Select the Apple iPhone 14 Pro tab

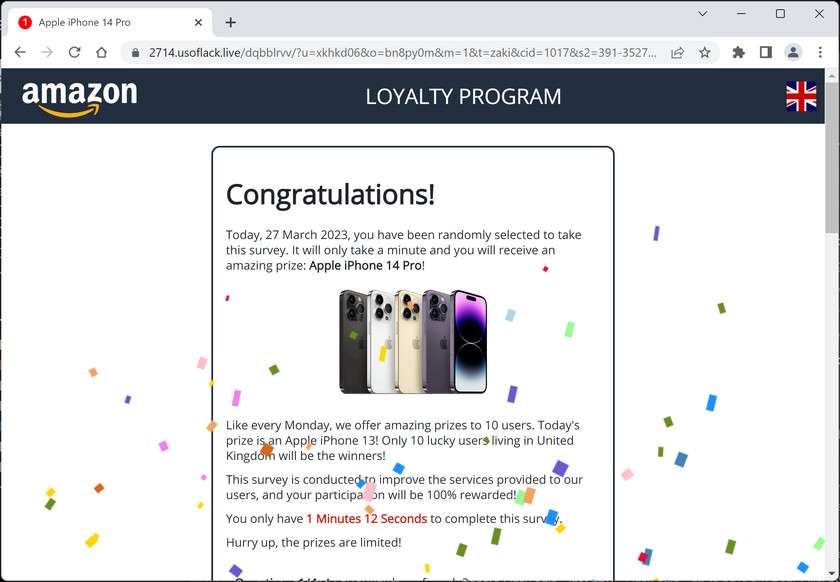[x=110, y=23]
